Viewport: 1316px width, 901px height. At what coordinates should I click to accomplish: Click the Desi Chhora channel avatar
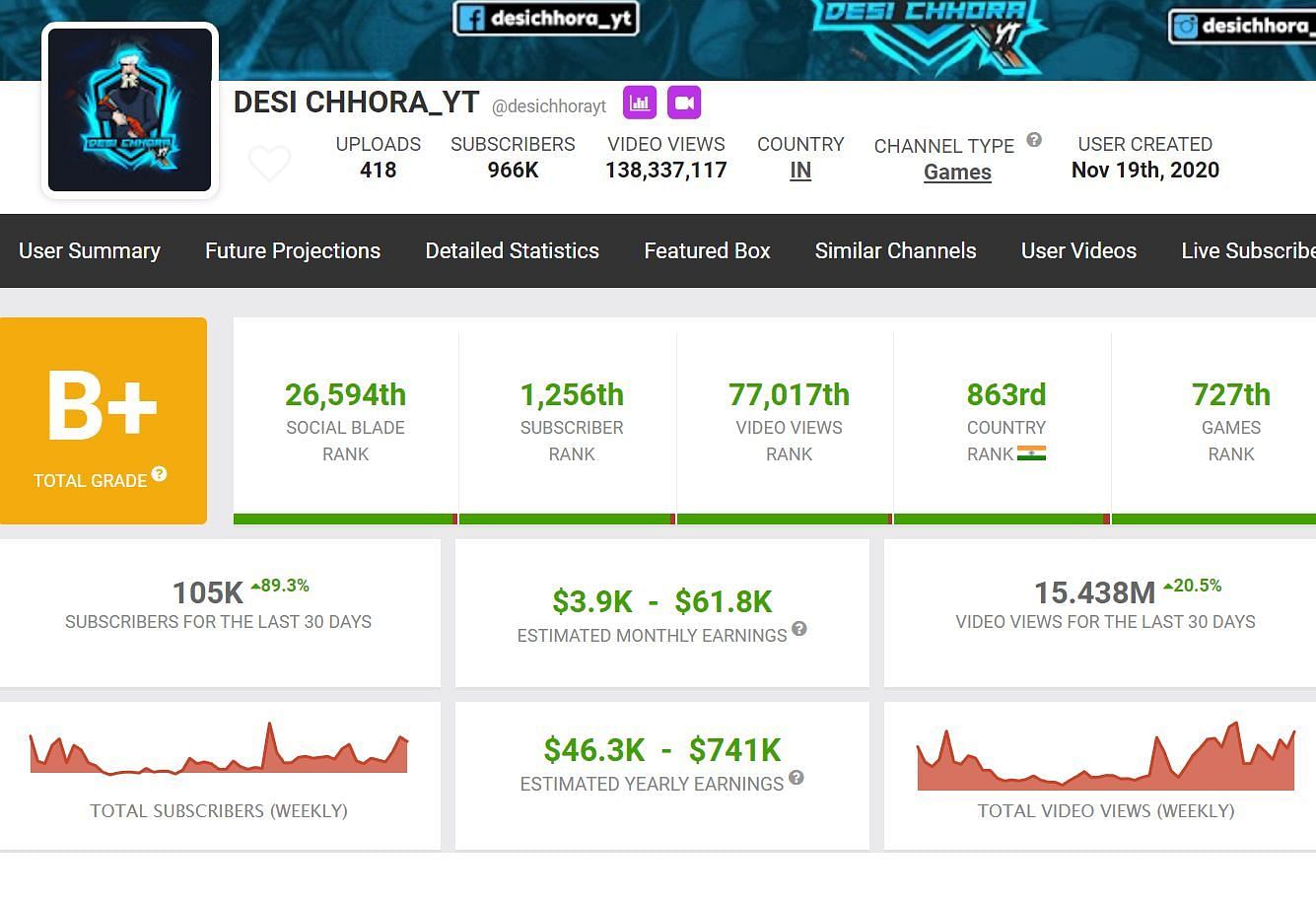tap(129, 109)
